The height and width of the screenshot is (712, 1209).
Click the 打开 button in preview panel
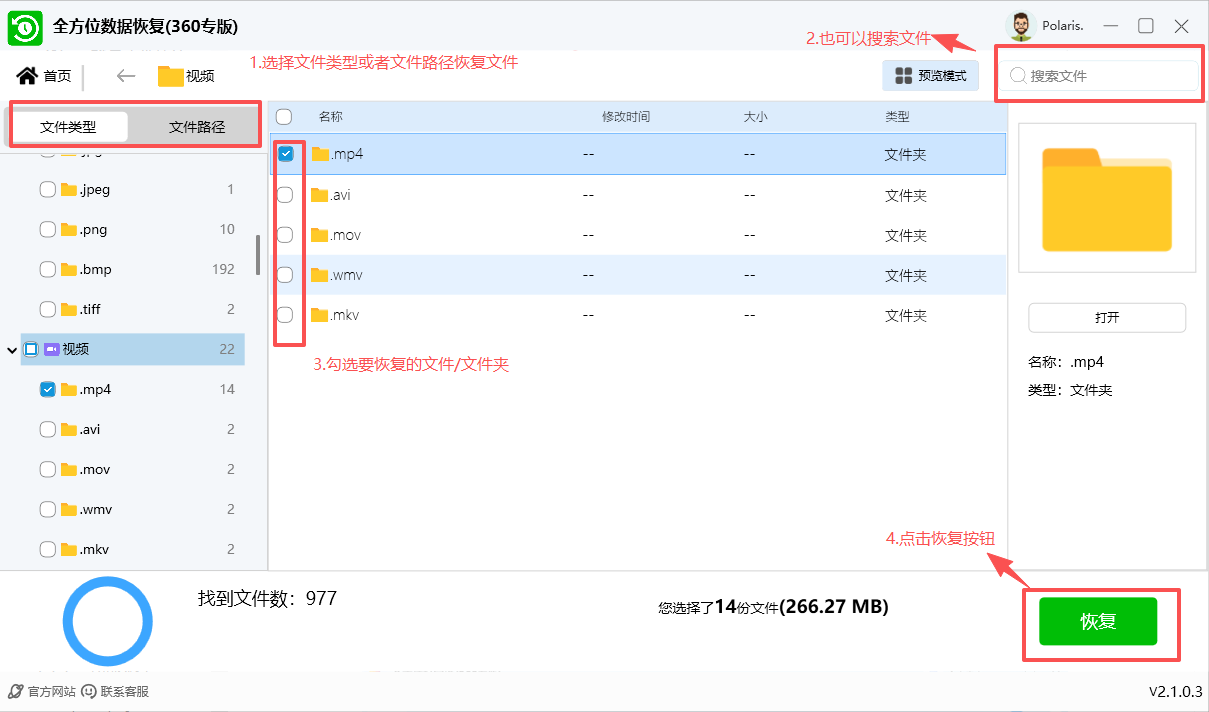coord(1106,318)
